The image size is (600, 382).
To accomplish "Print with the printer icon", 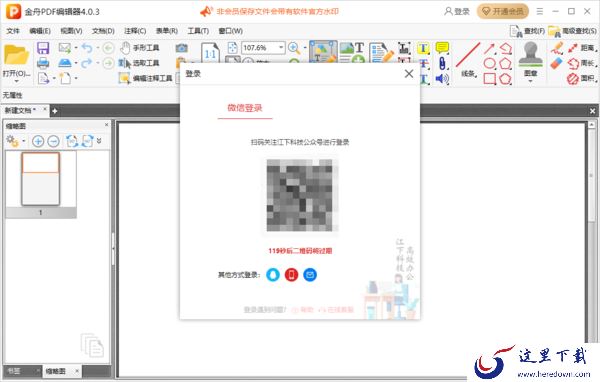I will pyautogui.click(x=43, y=62).
